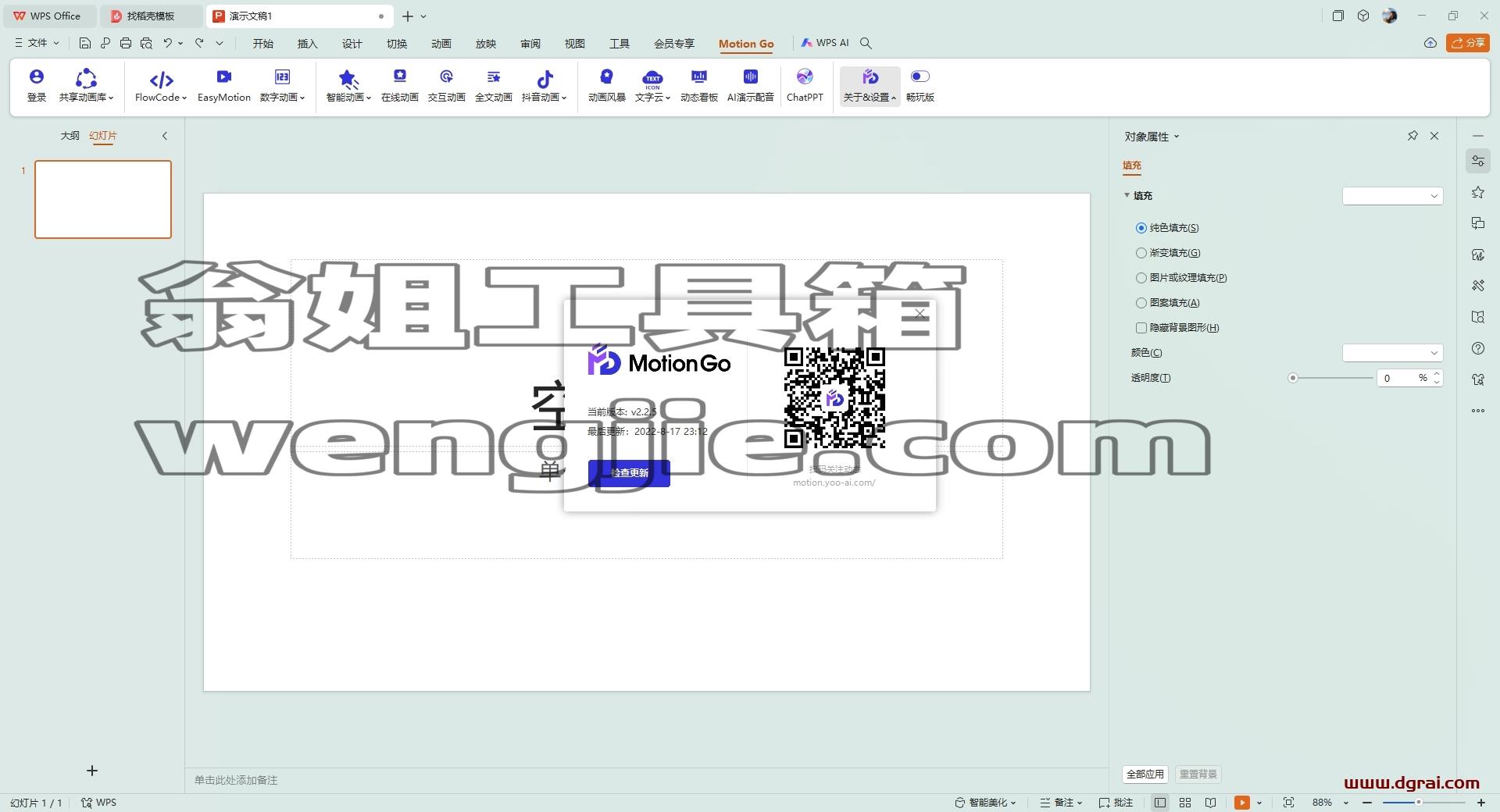Click the redo arrow icon
The width and height of the screenshot is (1500, 812).
coord(200,43)
